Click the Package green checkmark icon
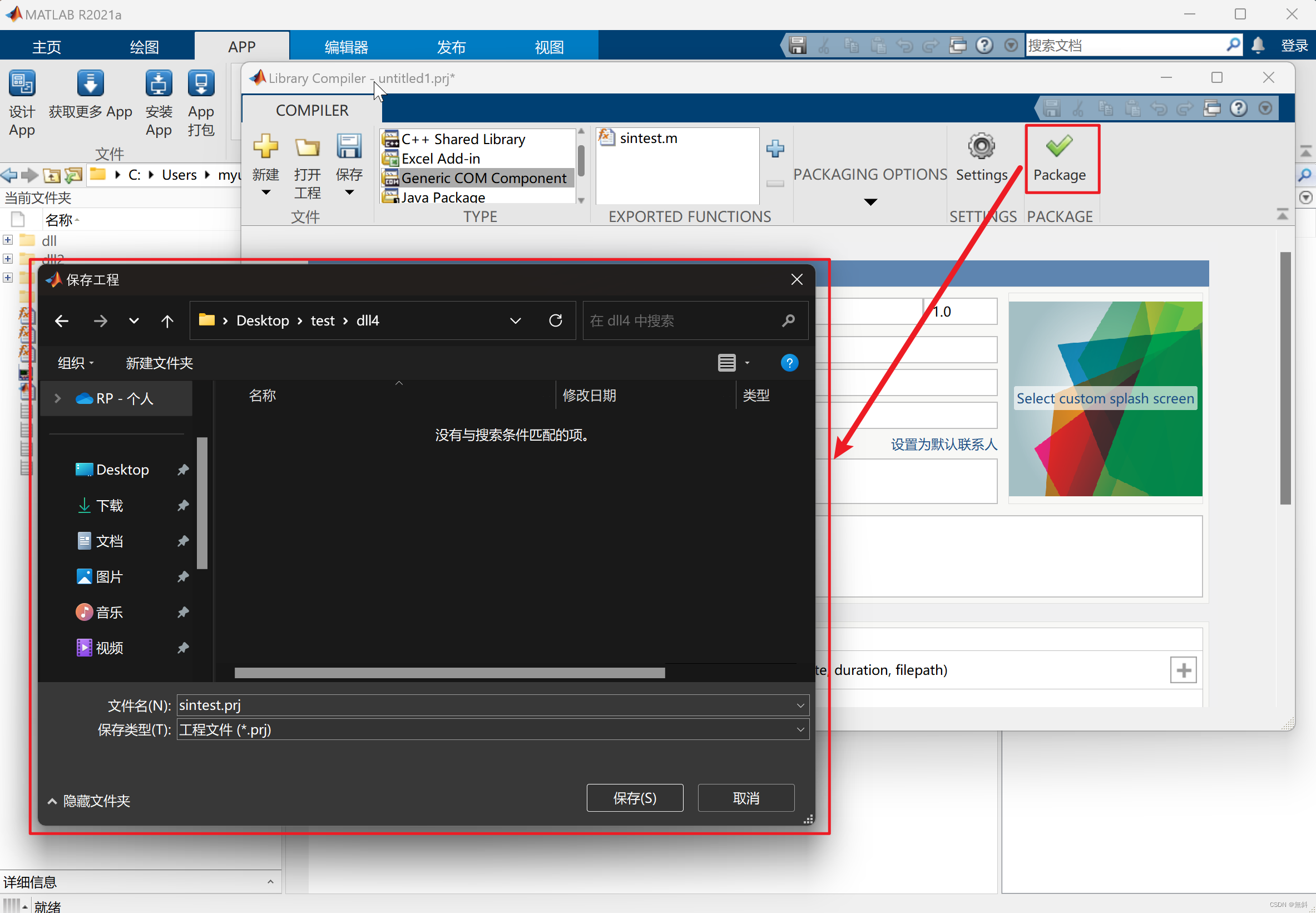Screen dimensions: 1316x913 (x=1058, y=146)
